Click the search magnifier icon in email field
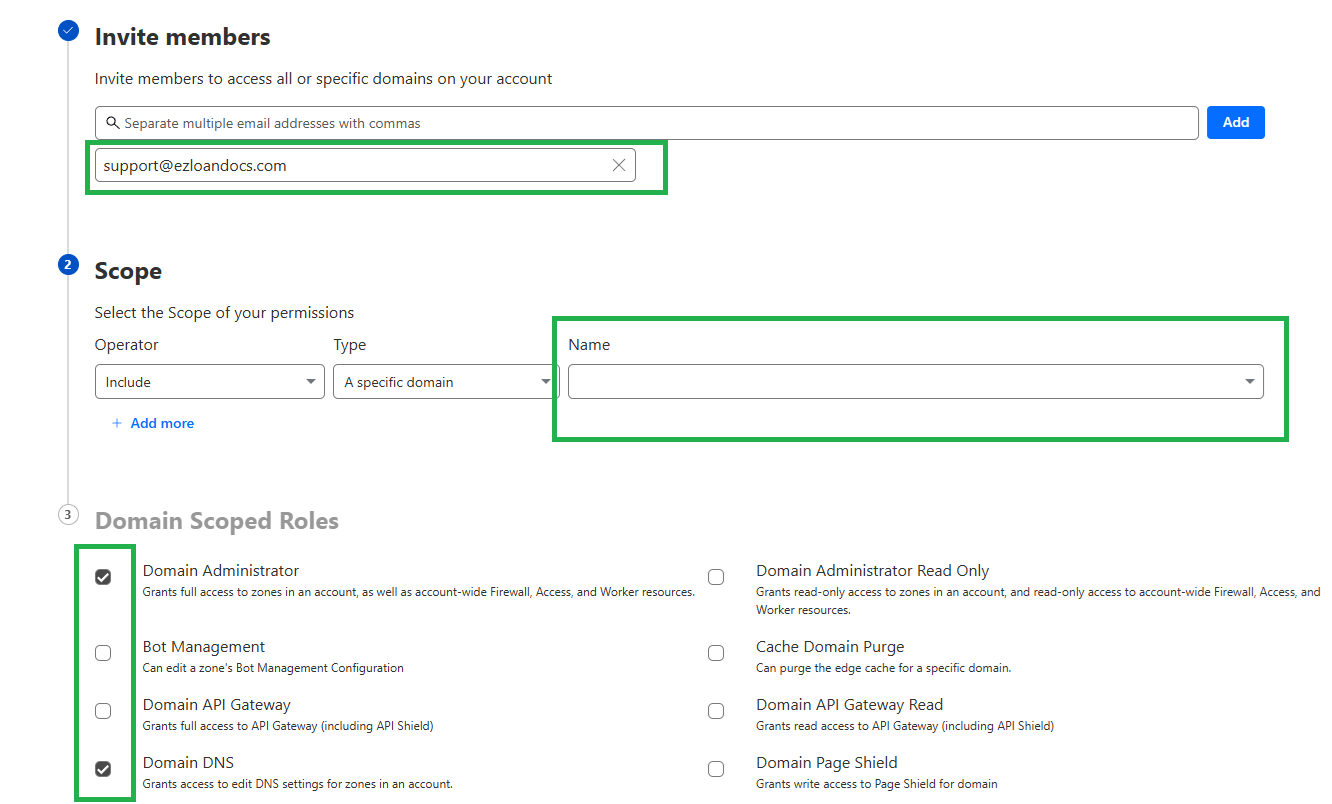The width and height of the screenshot is (1332, 804). (112, 123)
